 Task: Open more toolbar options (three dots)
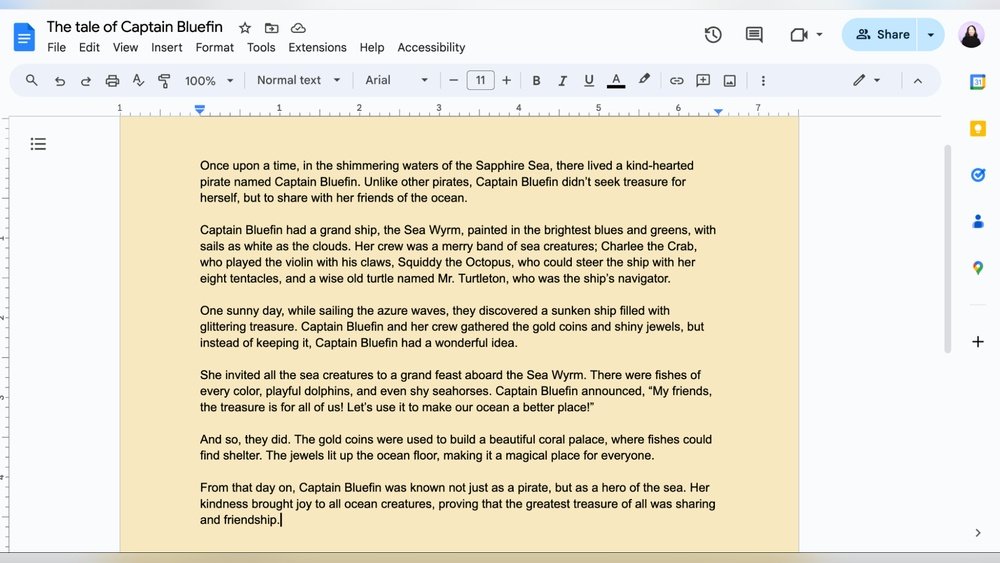pos(763,80)
